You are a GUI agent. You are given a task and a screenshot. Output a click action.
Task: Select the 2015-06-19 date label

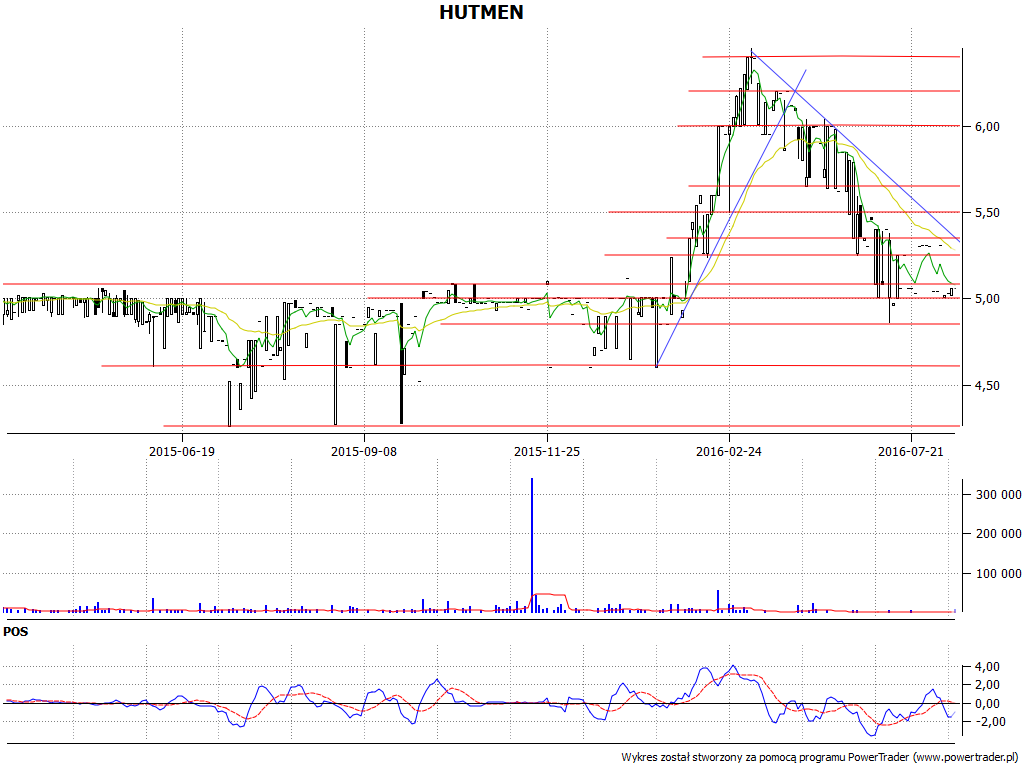[x=182, y=451]
